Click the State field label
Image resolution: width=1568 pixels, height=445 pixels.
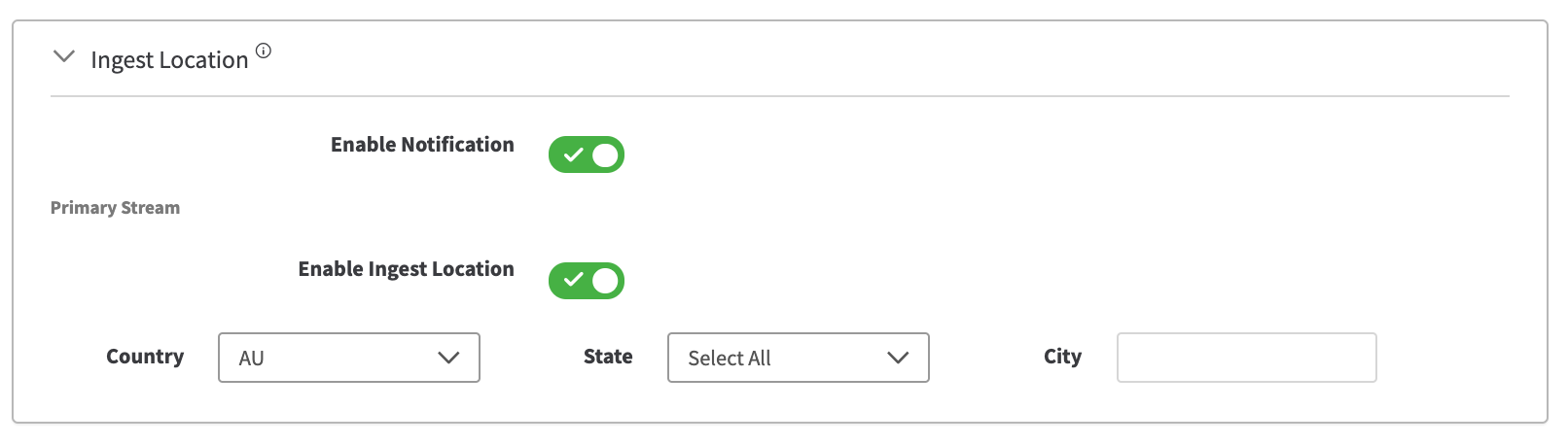click(x=608, y=357)
